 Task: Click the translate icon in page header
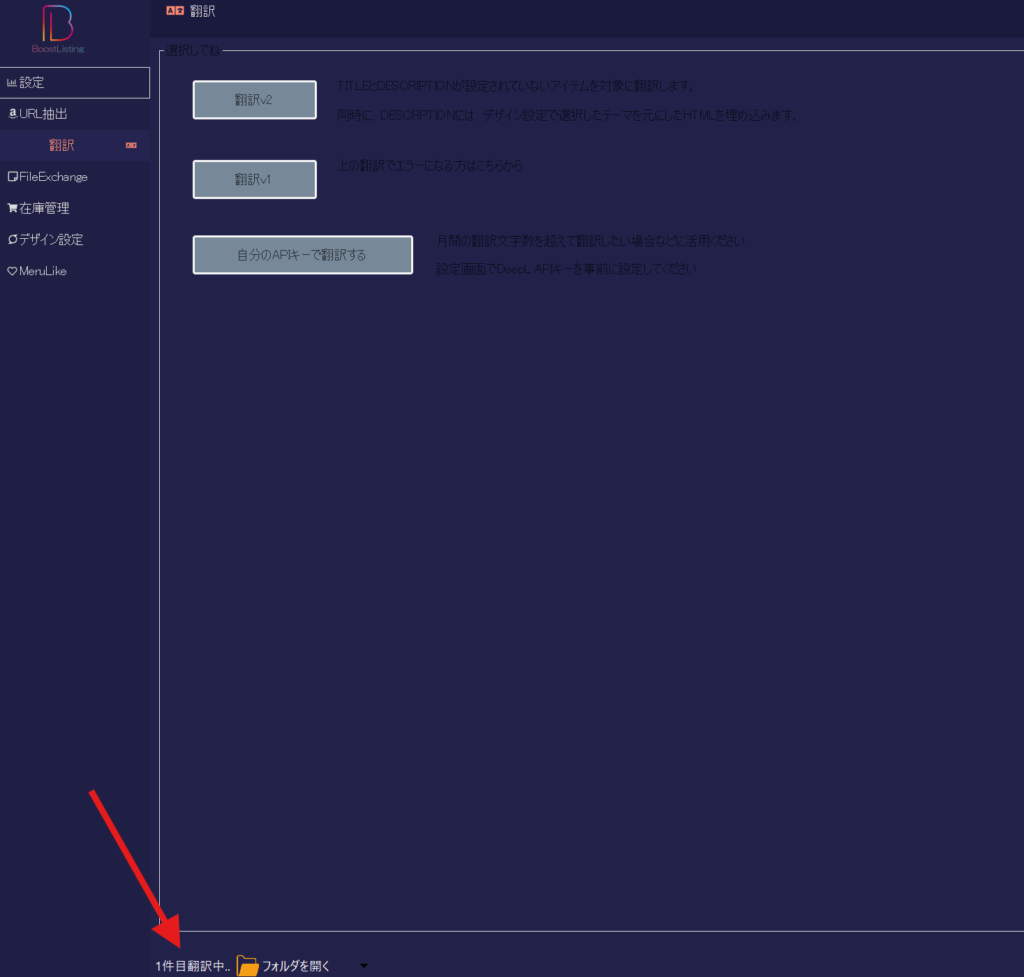pyautogui.click(x=174, y=12)
